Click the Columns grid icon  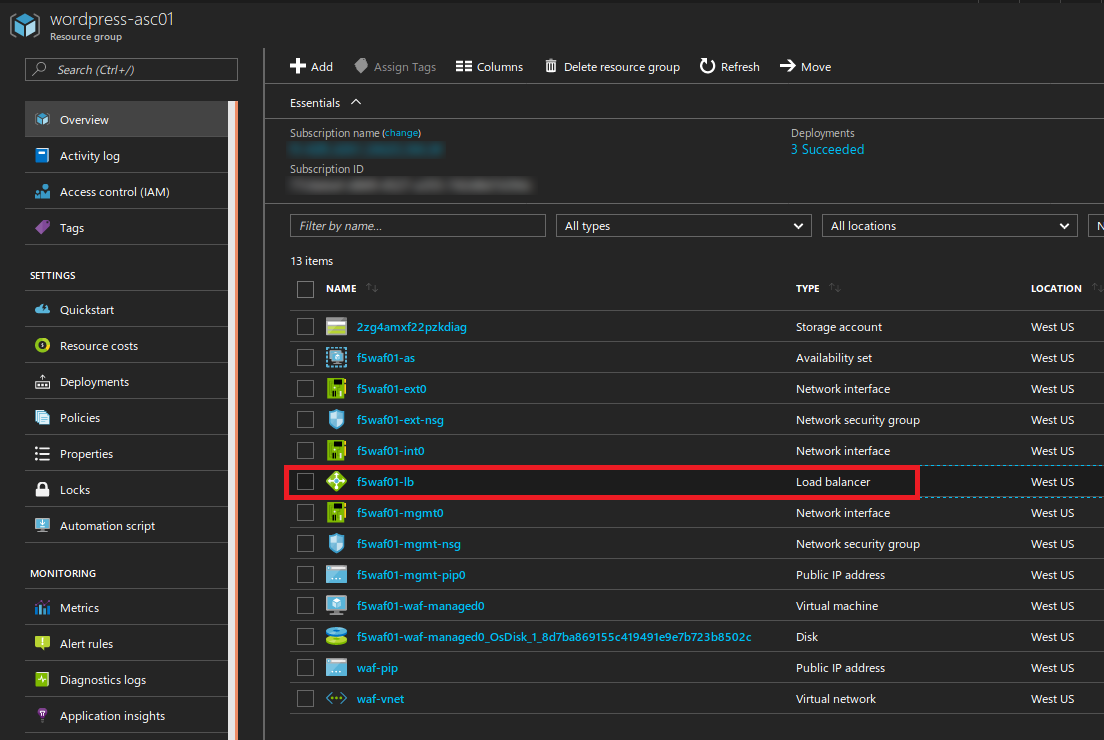tap(463, 66)
